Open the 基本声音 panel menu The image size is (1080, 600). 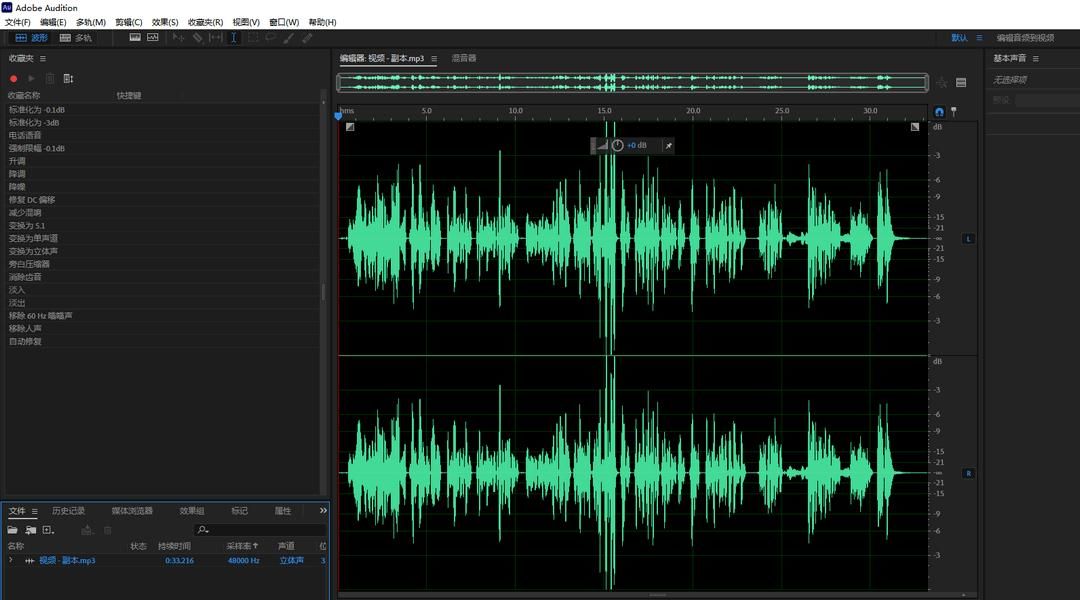[1035, 59]
